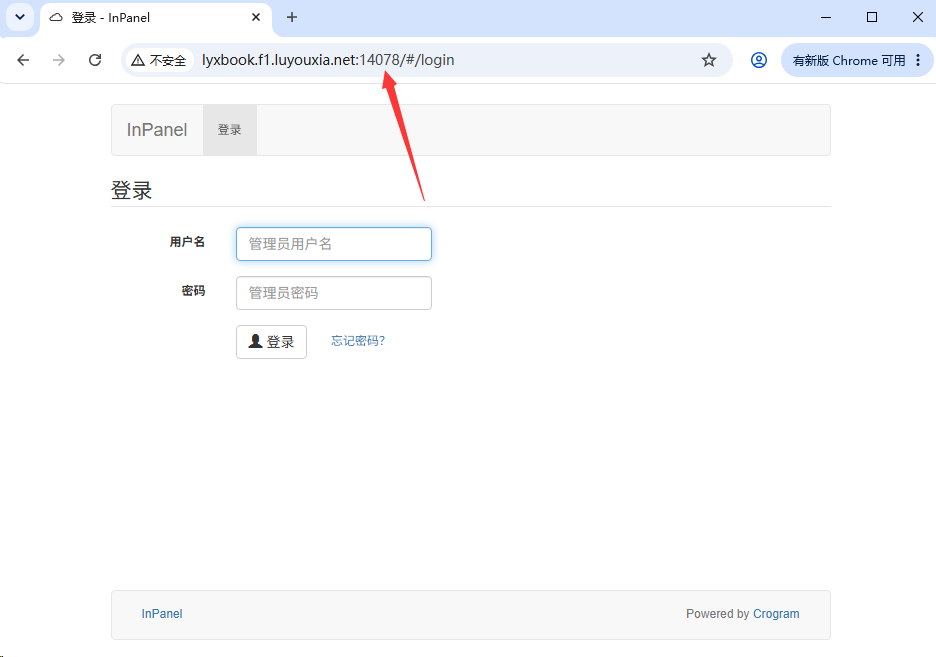Click the 用户名 field label
Viewport: 936px width, 657px height.
[x=187, y=242]
